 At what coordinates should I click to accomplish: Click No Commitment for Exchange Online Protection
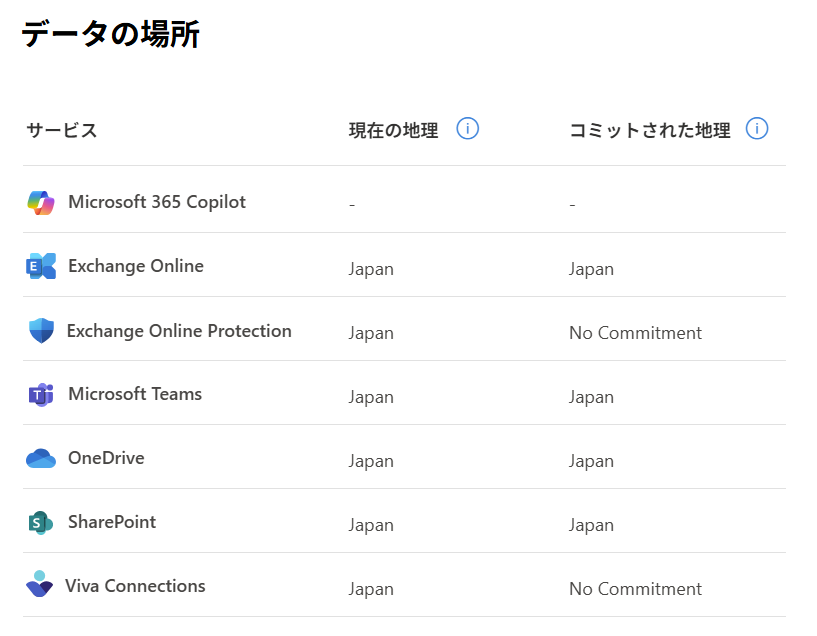635,332
